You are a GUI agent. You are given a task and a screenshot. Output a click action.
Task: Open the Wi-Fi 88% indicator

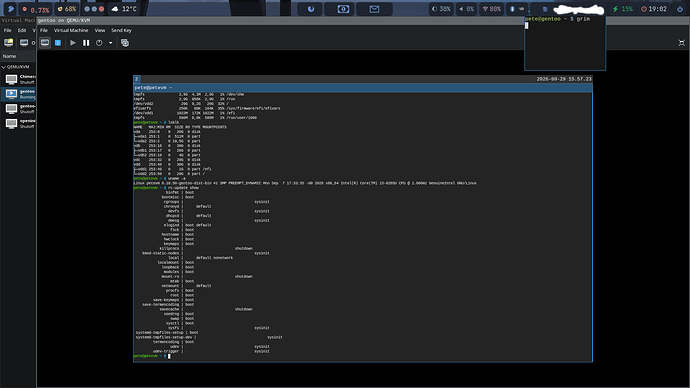[x=492, y=9]
